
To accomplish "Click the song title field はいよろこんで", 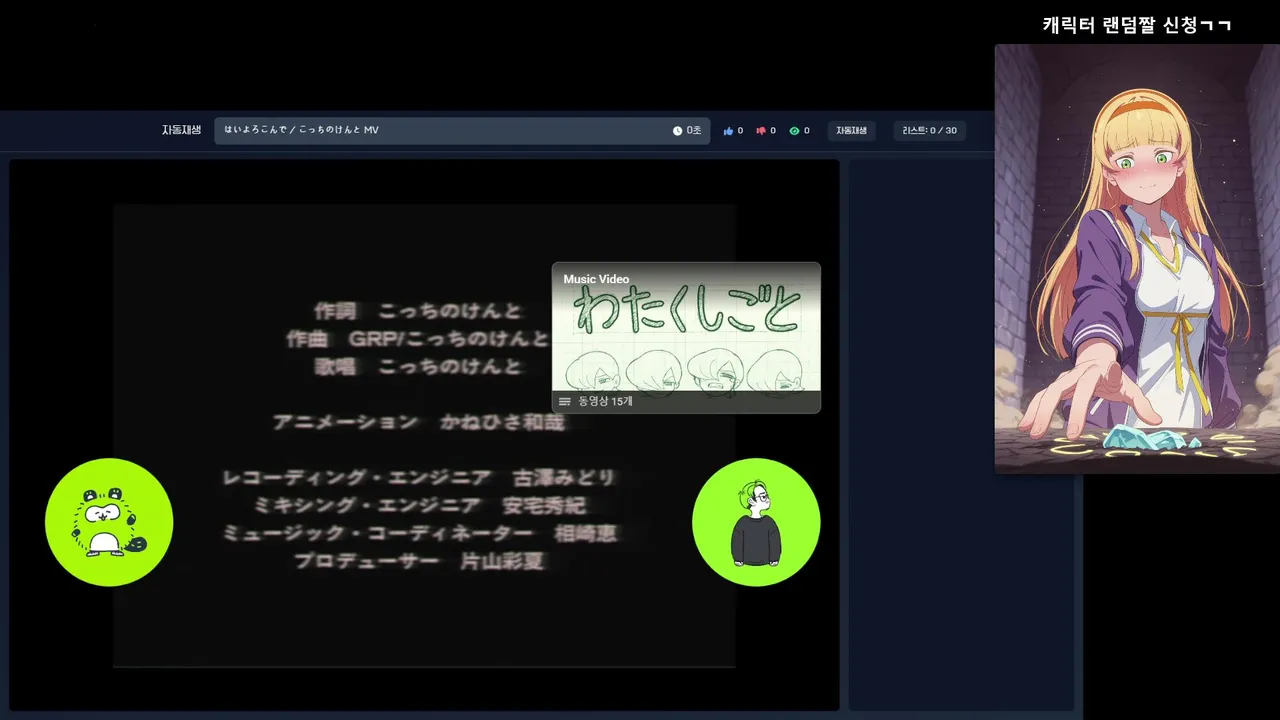I will click(x=462, y=131).
